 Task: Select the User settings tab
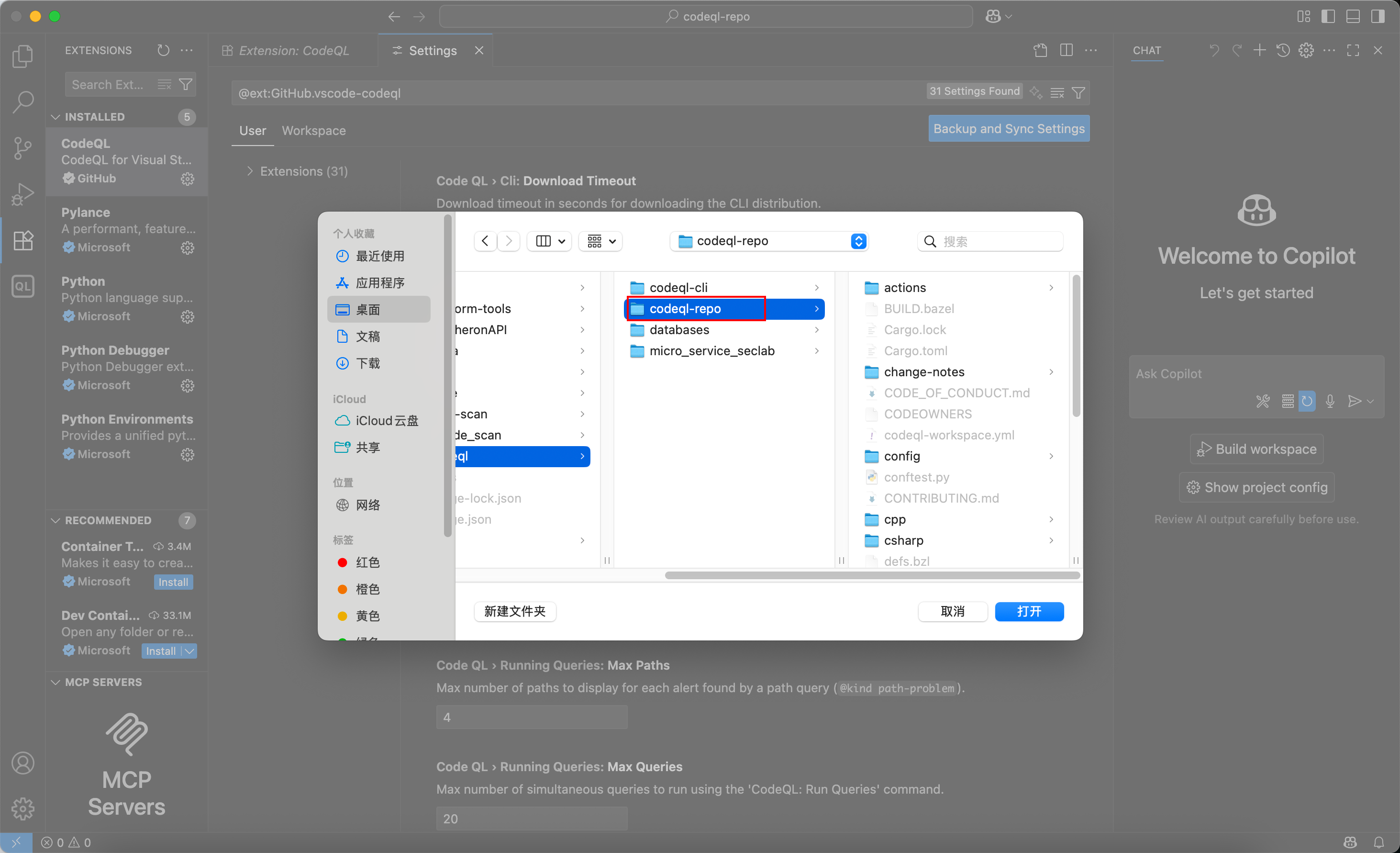(x=252, y=130)
